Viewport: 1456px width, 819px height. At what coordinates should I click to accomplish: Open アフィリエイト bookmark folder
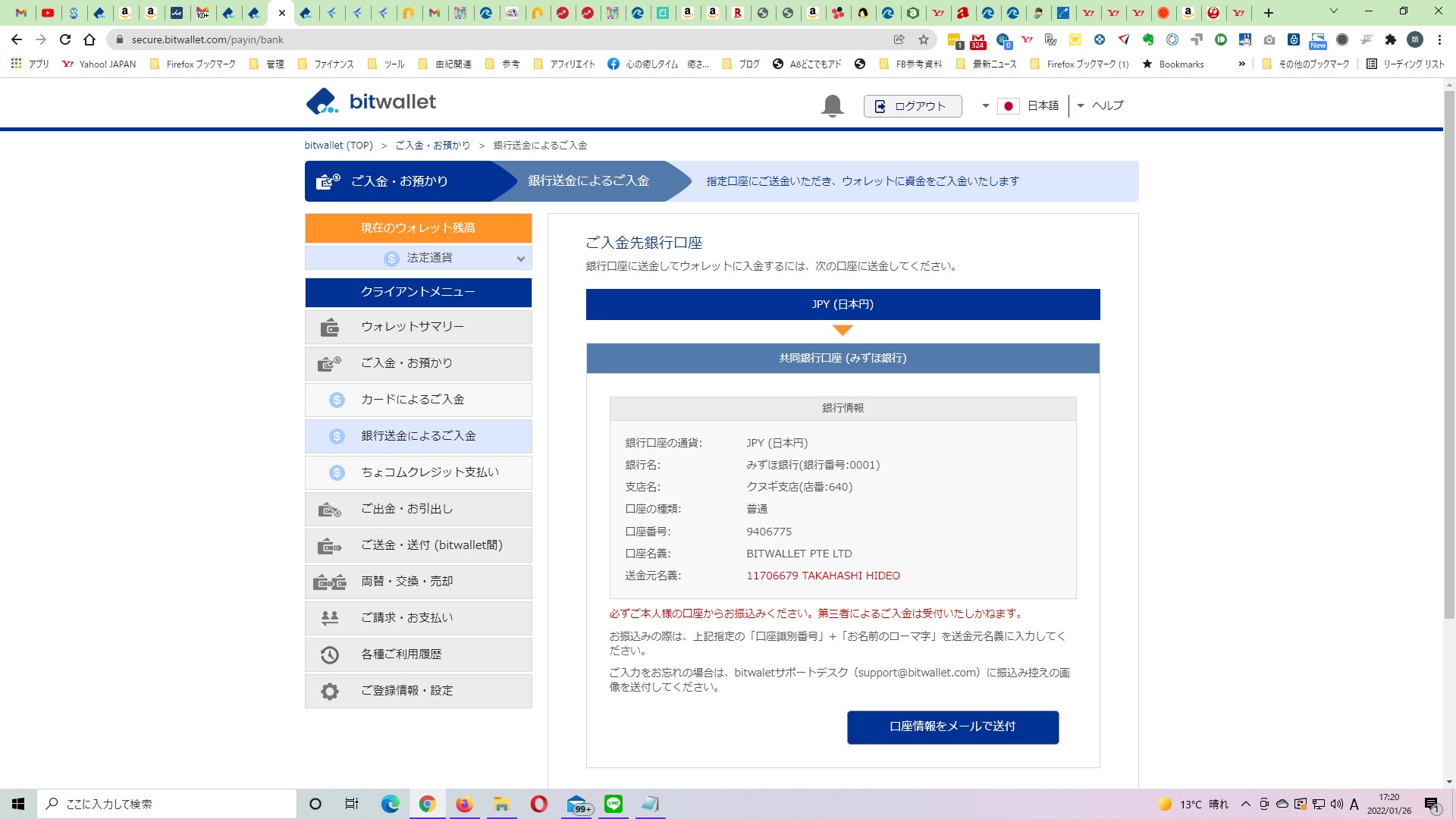point(564,64)
